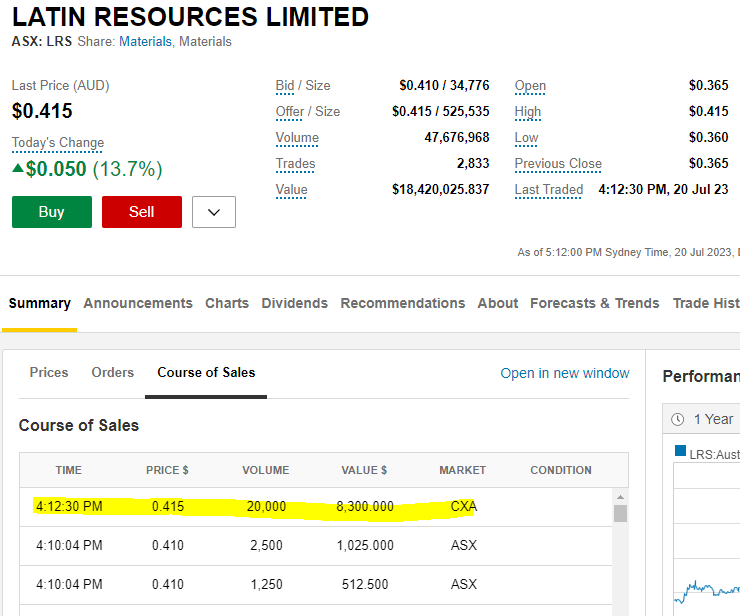Click the 20,000 volume cell
This screenshot has height=616, width=740.
coord(266,506)
